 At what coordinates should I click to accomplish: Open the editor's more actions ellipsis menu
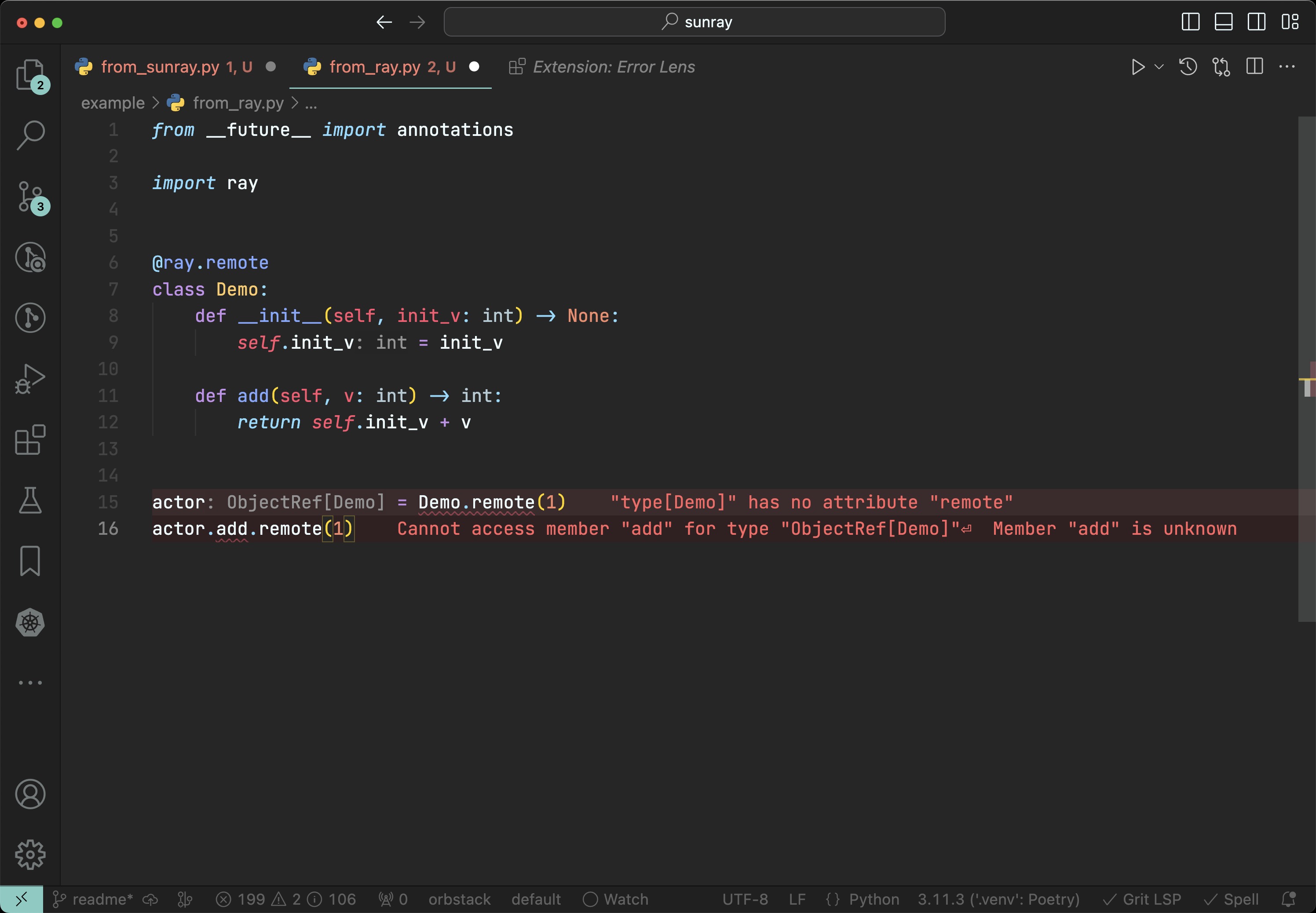tap(1287, 67)
